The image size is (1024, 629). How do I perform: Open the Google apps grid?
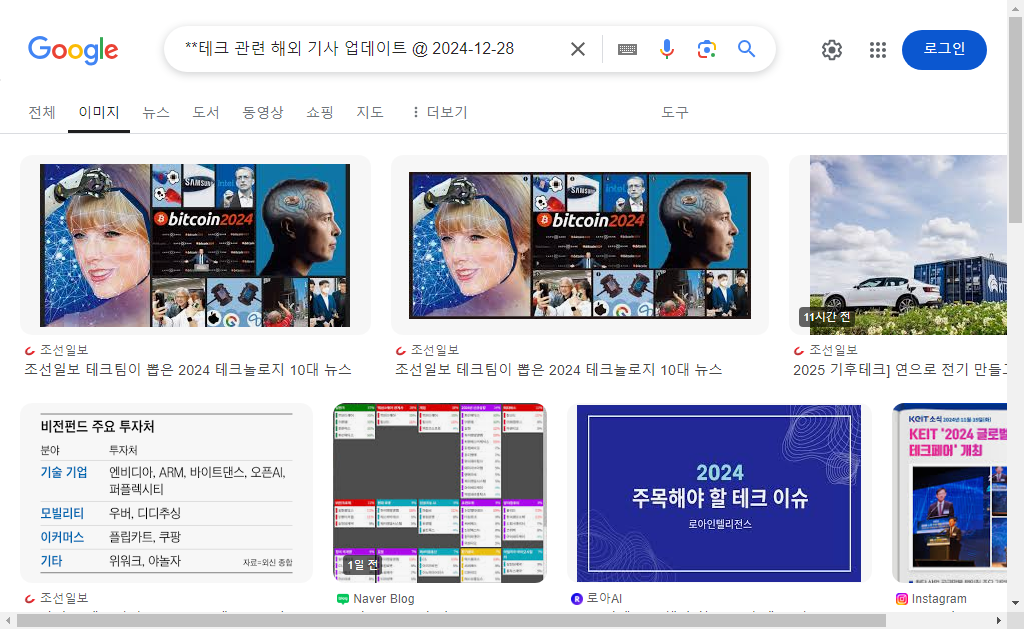point(878,50)
